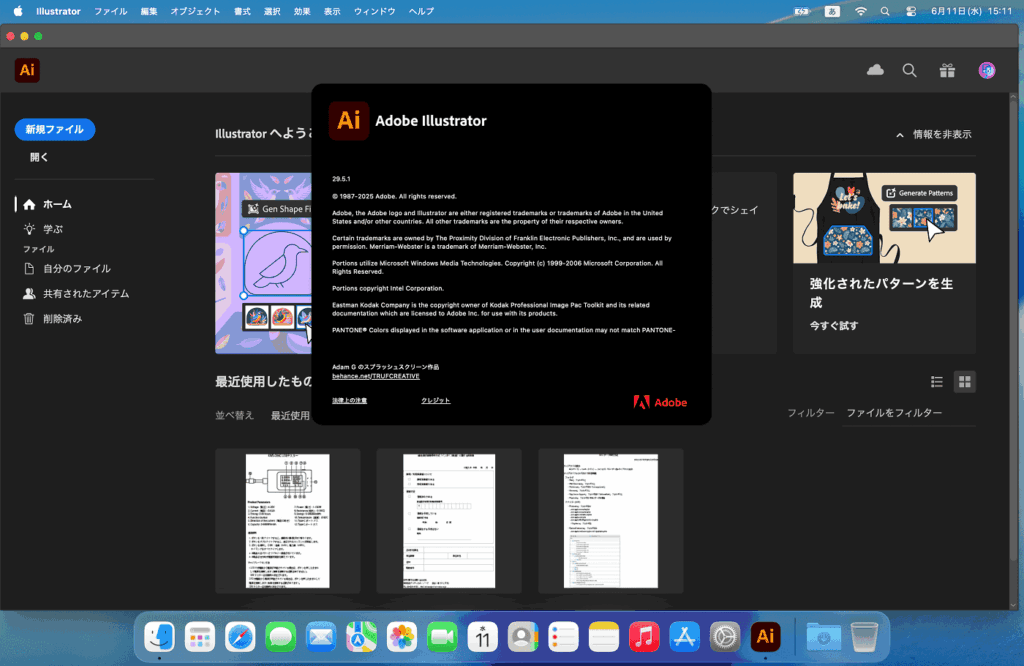Image resolution: width=1024 pixels, height=666 pixels.
Task: Open Calendar from the Dock
Action: [483, 637]
